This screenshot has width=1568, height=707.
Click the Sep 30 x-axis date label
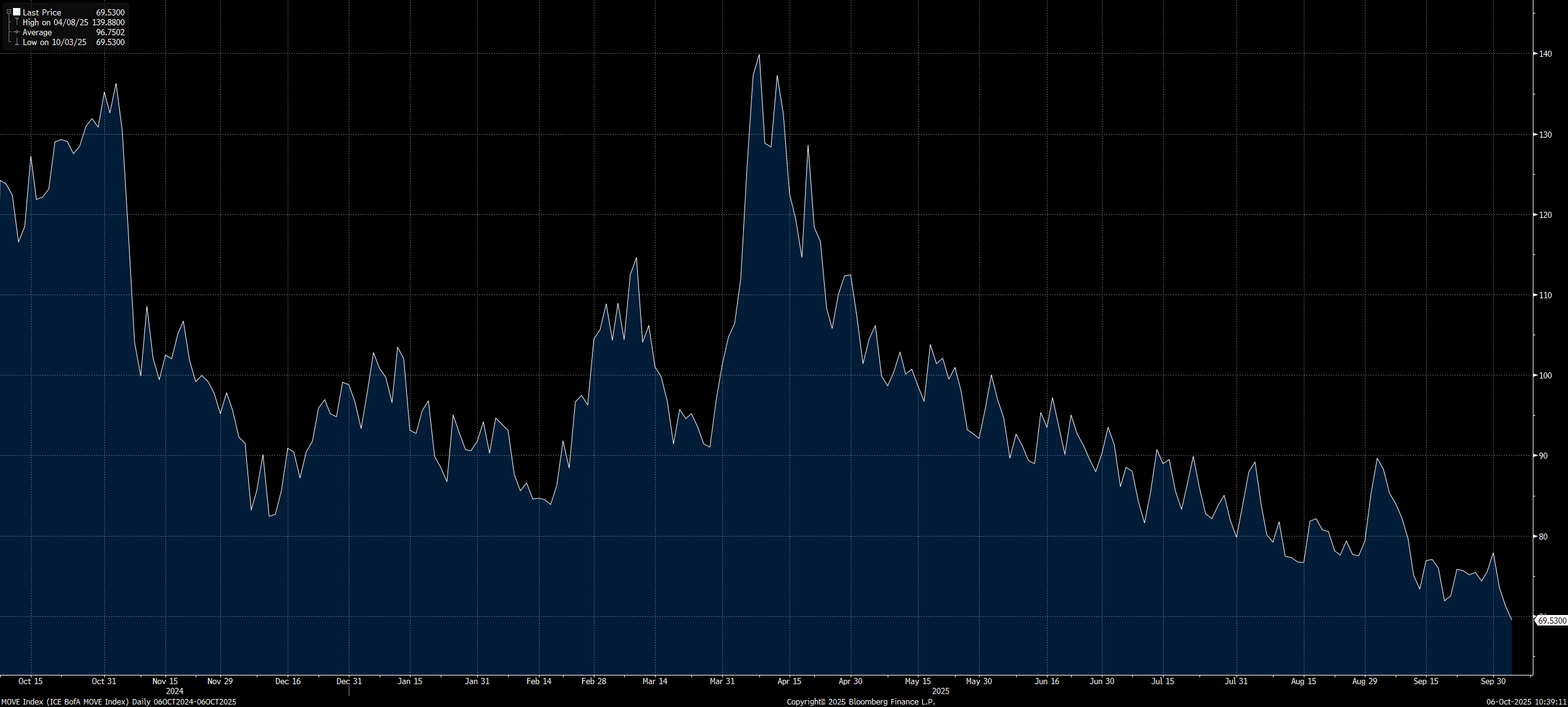[1493, 681]
